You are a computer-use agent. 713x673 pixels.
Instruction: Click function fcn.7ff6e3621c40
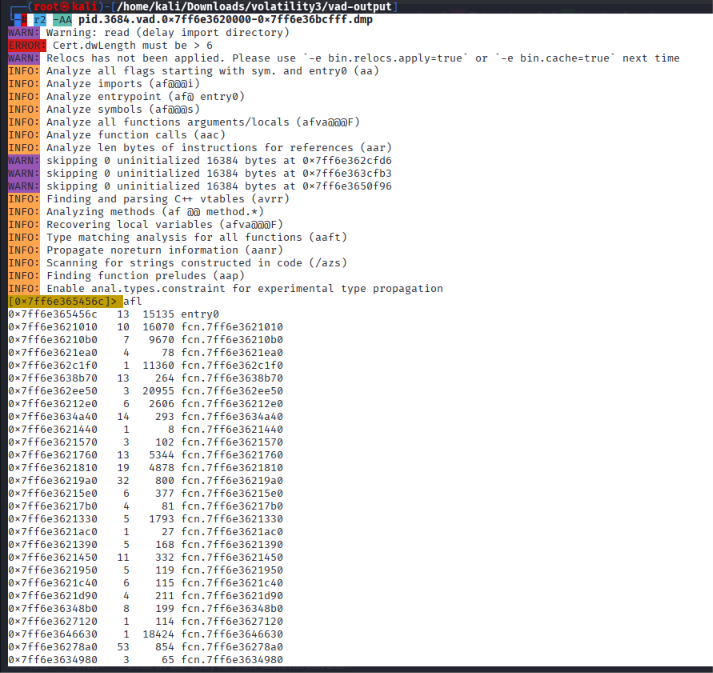coord(232,583)
